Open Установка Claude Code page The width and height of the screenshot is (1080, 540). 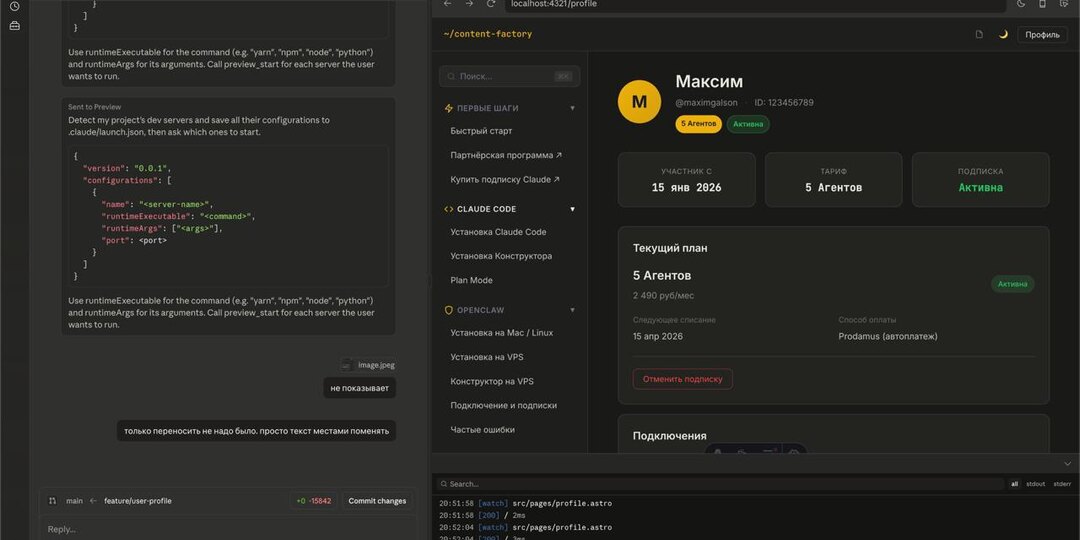[498, 232]
